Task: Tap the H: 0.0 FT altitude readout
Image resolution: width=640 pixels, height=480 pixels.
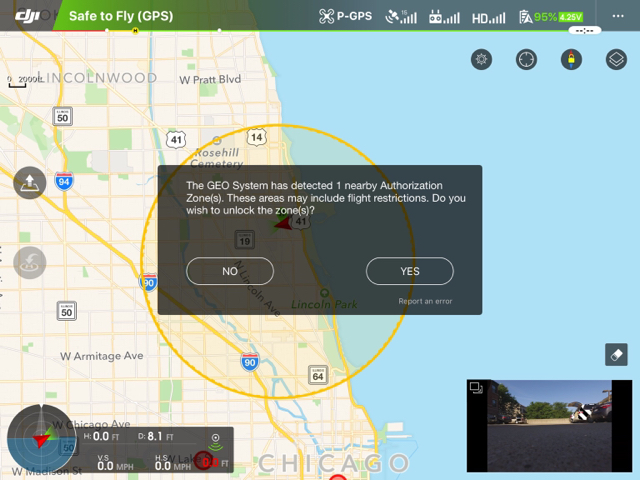Action: [x=102, y=436]
